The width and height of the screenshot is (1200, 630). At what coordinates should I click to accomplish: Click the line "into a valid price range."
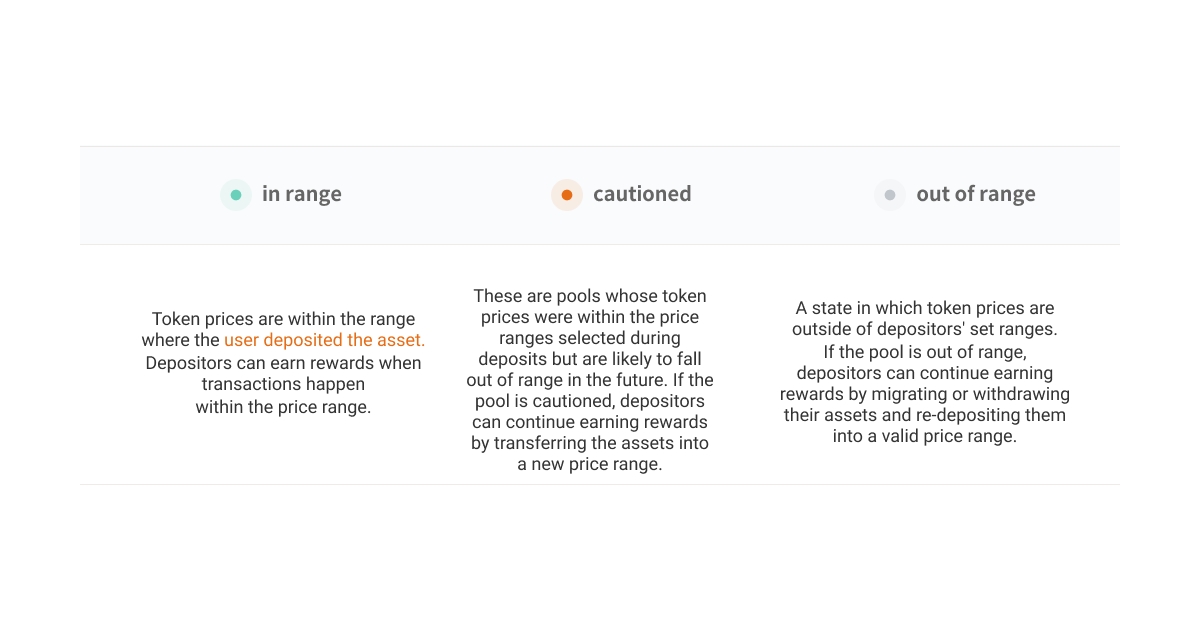[x=925, y=436]
